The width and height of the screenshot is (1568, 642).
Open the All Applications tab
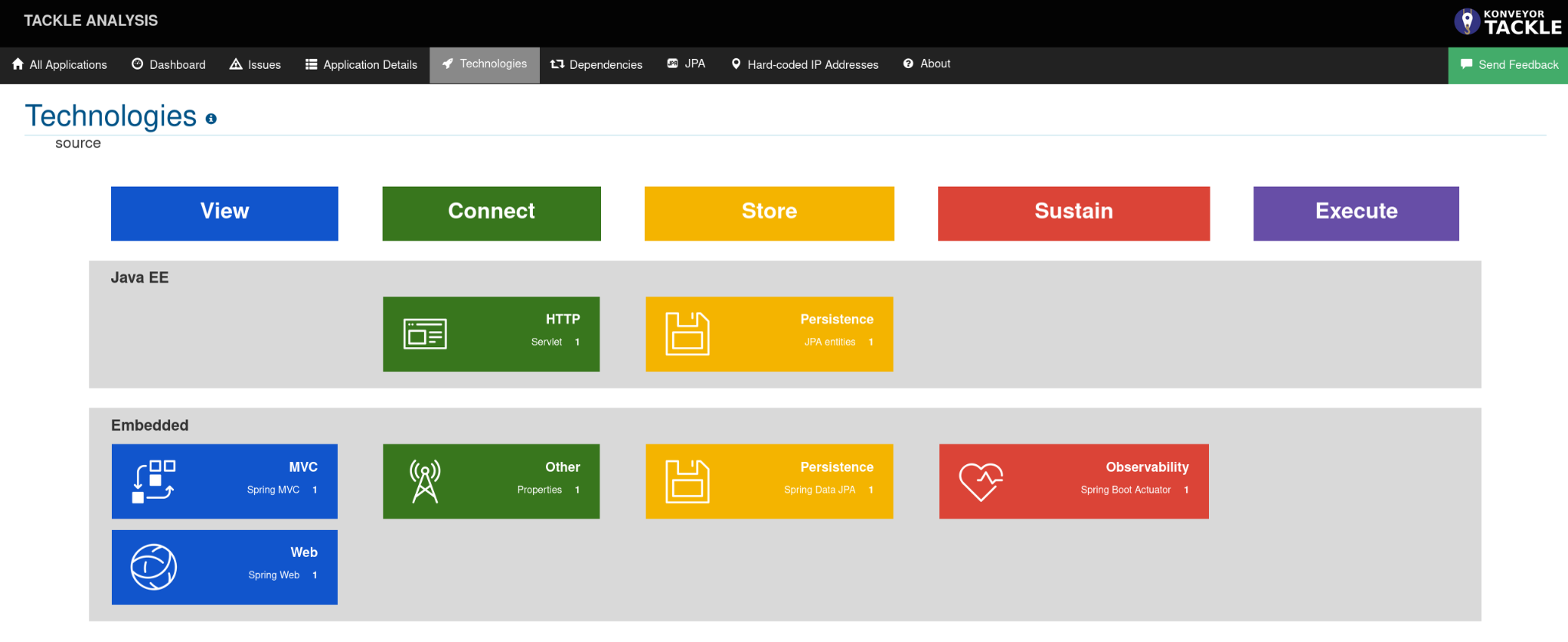60,65
